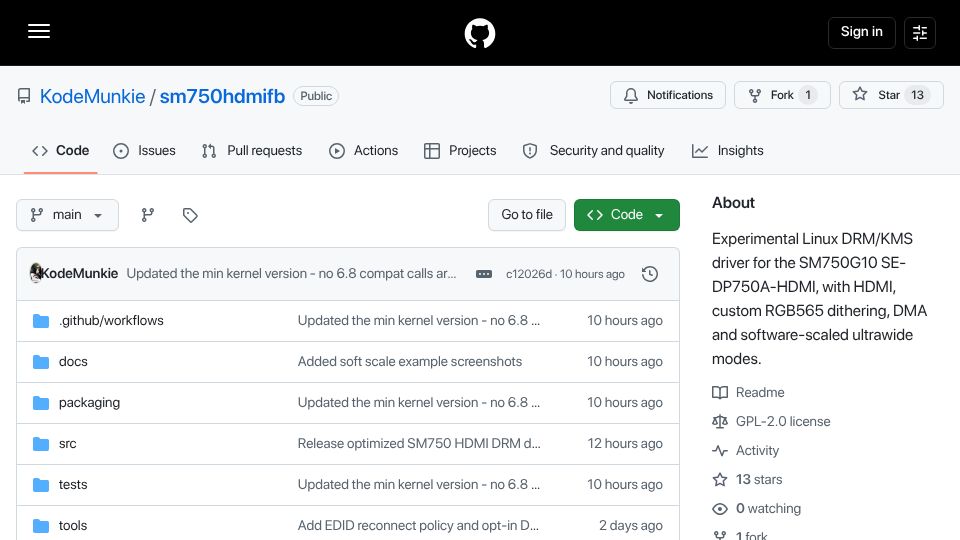Click the Sign in button
The height and width of the screenshot is (540, 960).
tap(861, 32)
